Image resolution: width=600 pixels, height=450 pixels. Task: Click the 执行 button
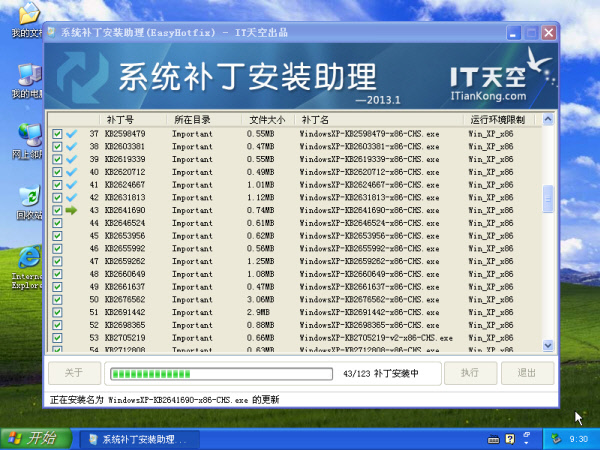(x=470, y=373)
